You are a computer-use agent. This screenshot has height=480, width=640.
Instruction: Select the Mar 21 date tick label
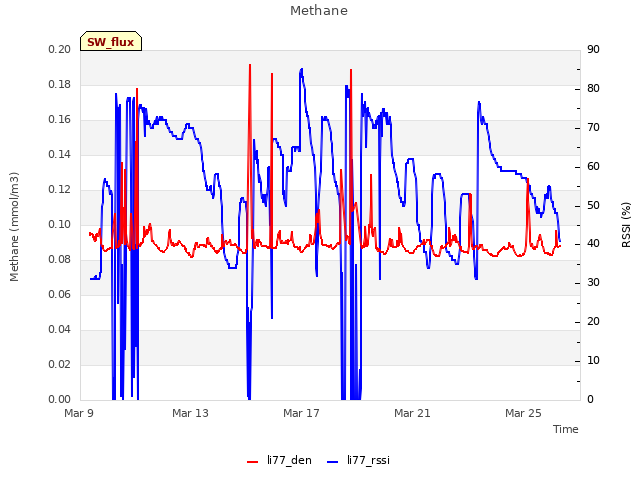(412, 413)
